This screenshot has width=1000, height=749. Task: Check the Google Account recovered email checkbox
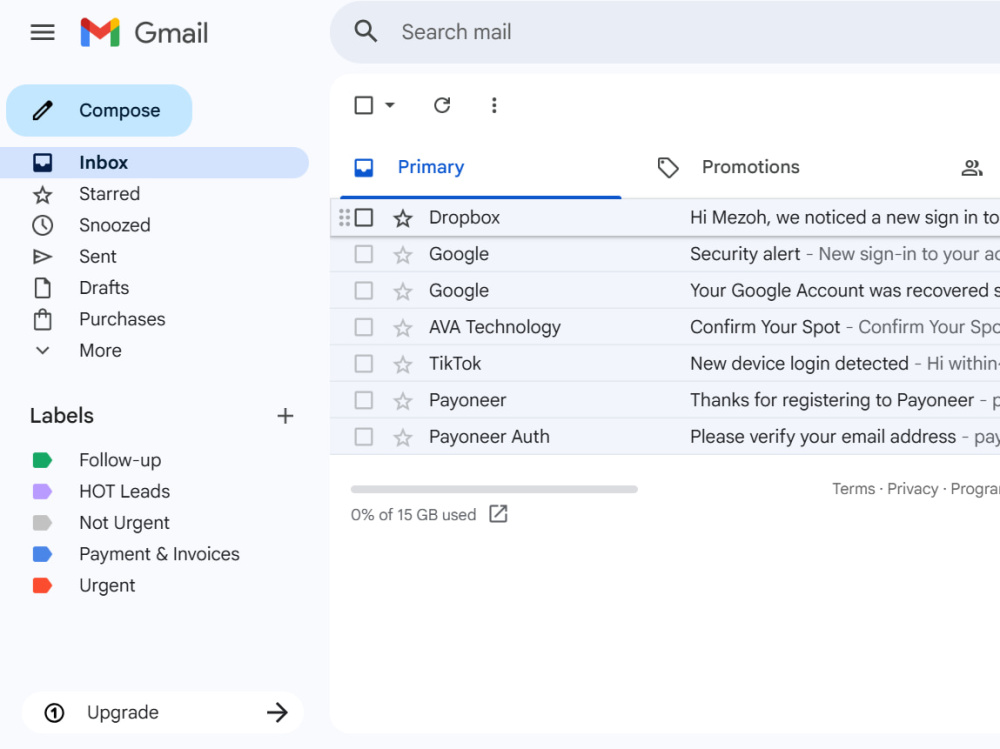364,290
